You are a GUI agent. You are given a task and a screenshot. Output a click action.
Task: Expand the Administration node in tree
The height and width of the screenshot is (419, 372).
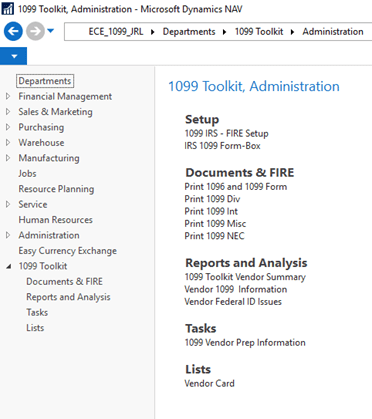[x=8, y=235]
